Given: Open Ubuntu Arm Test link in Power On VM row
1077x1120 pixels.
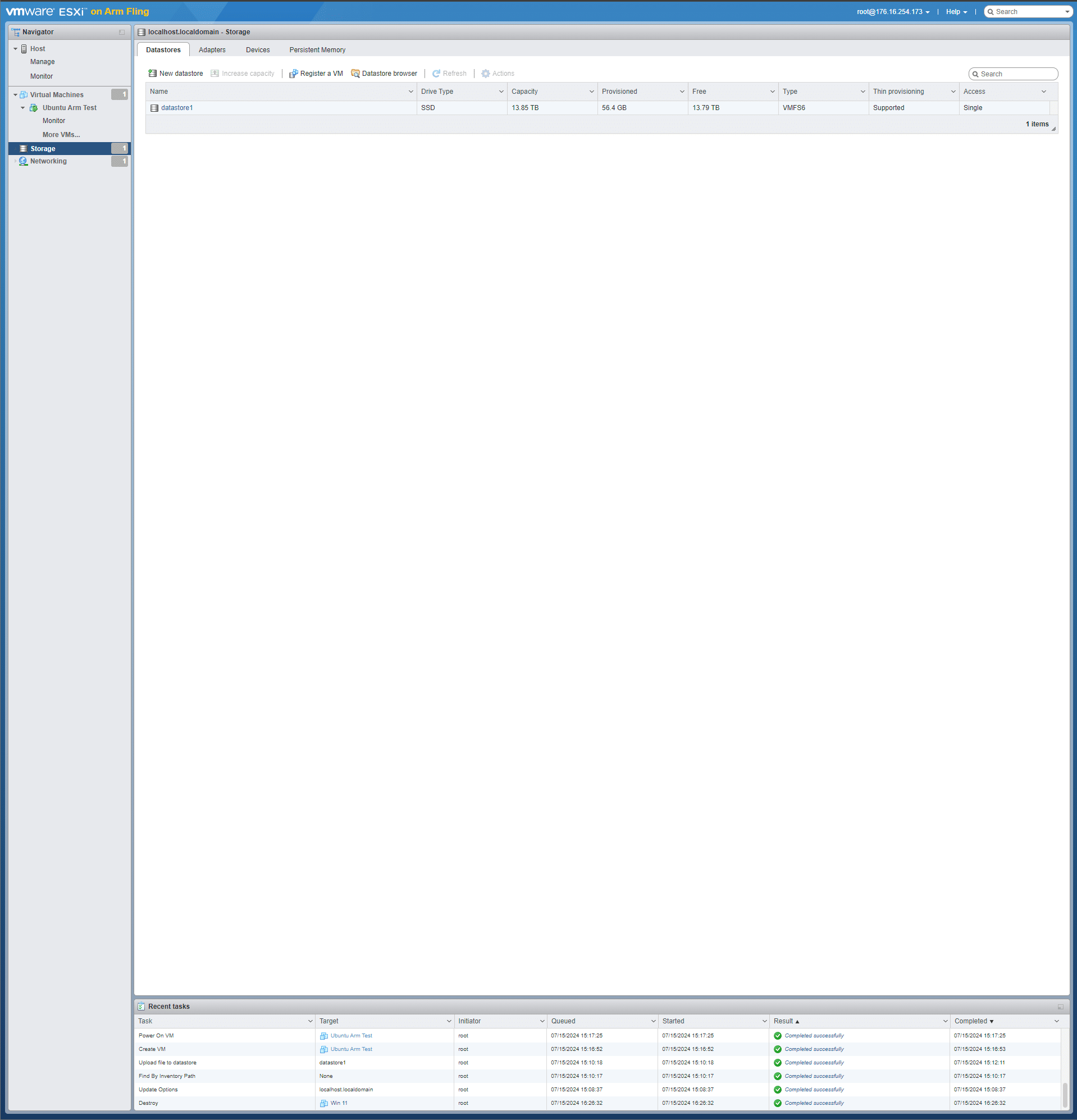Looking at the screenshot, I should [x=351, y=1036].
